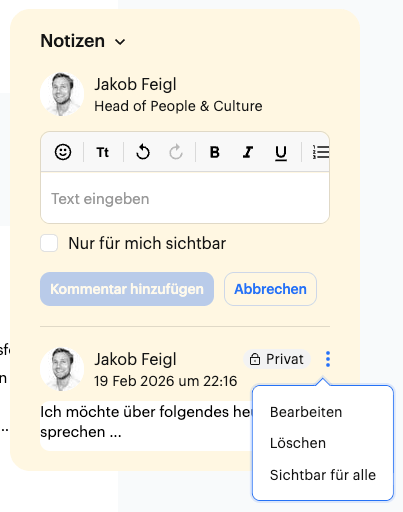Insert a numbered list

coord(321,152)
